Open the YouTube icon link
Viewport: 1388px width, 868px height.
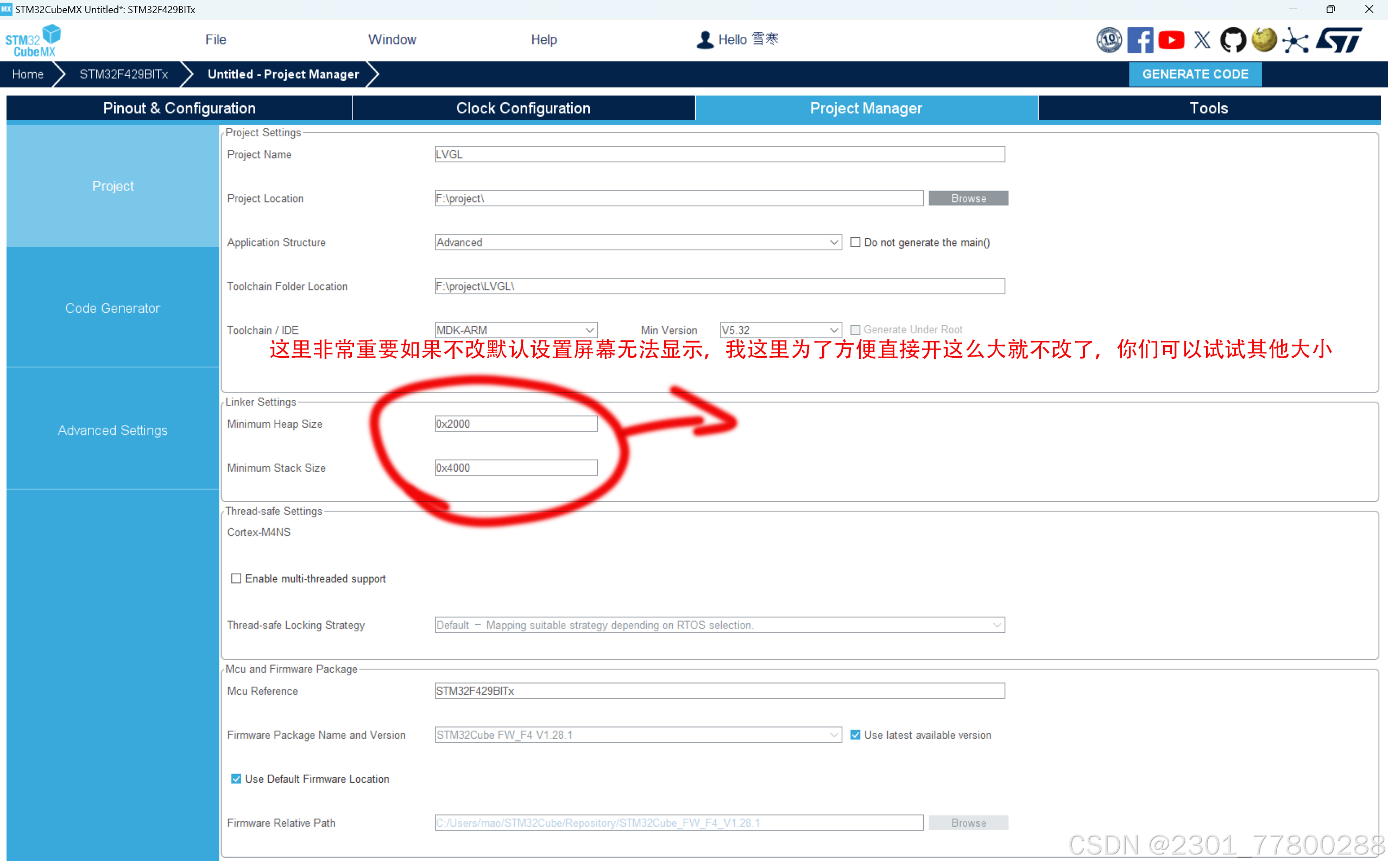(1171, 40)
